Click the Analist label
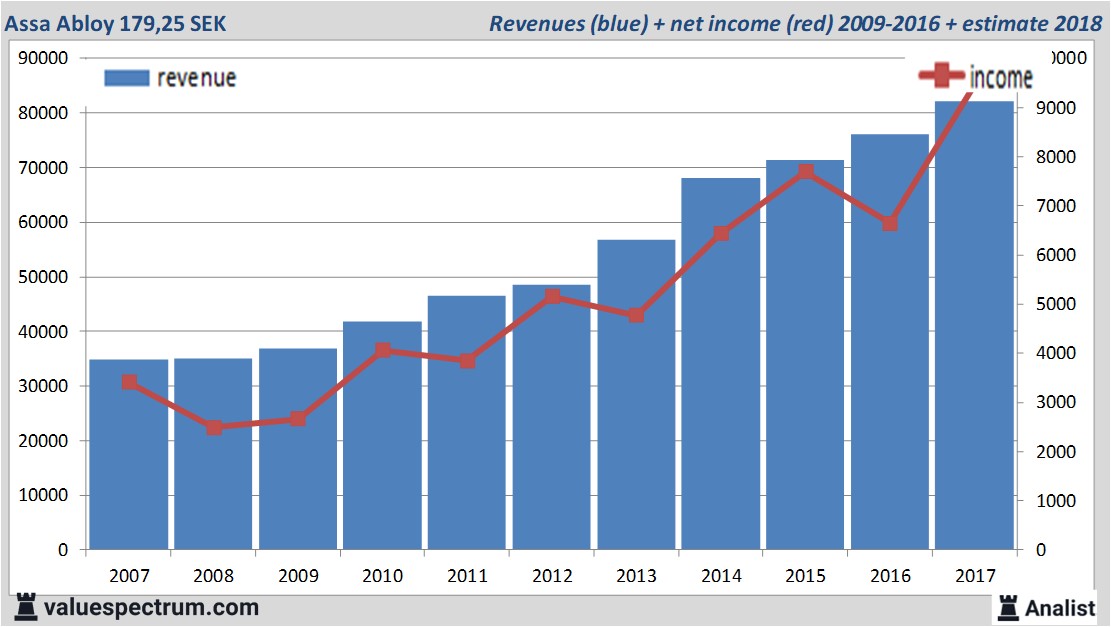Screen dimensions: 1111x627 (x=1060, y=608)
